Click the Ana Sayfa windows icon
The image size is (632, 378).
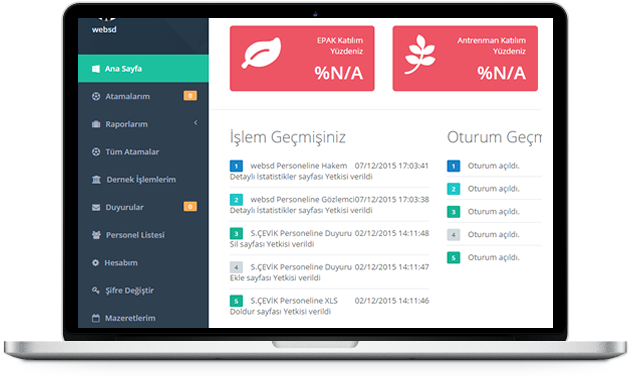point(96,69)
